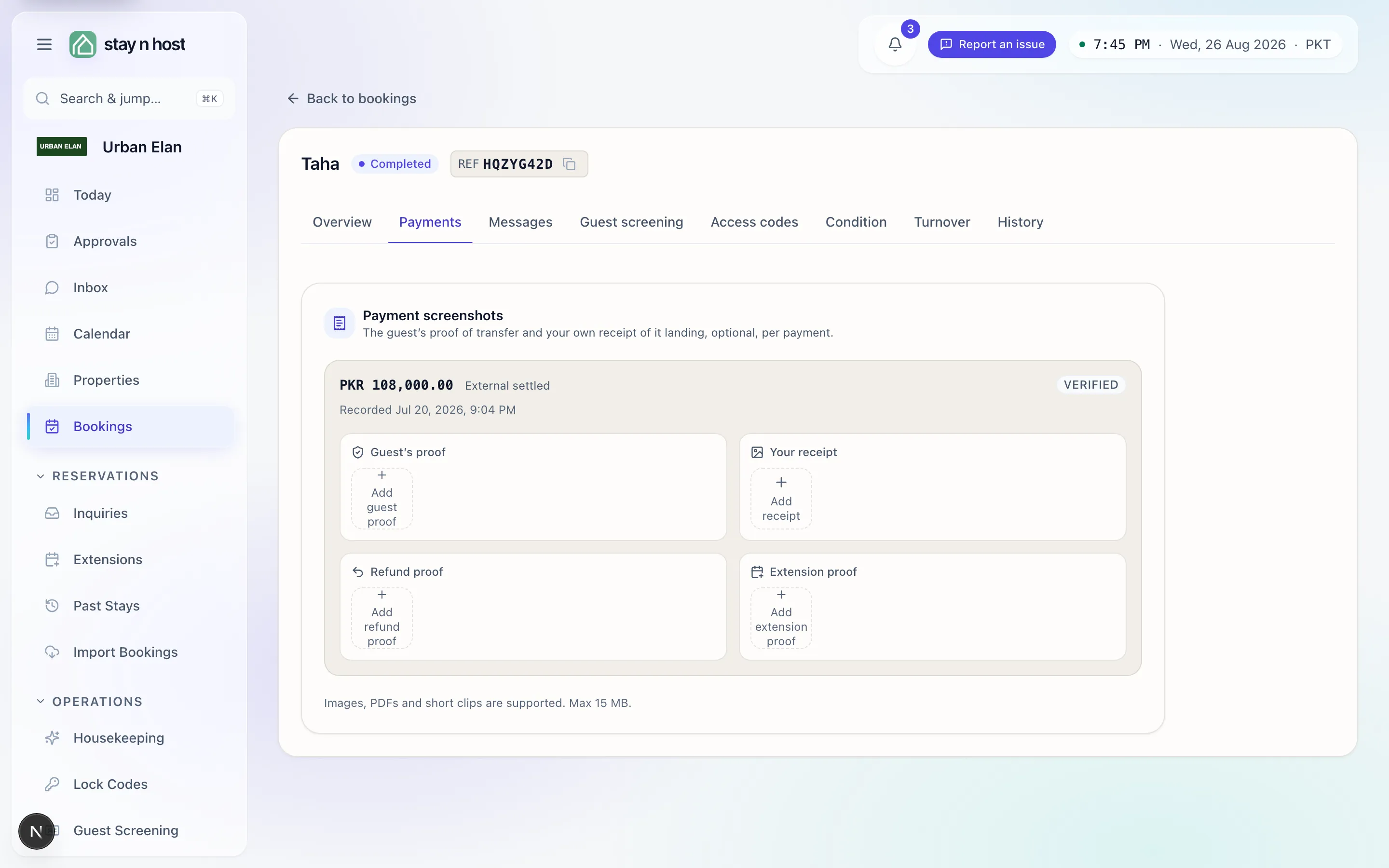Click Add refund proof upload tile

[x=381, y=618]
